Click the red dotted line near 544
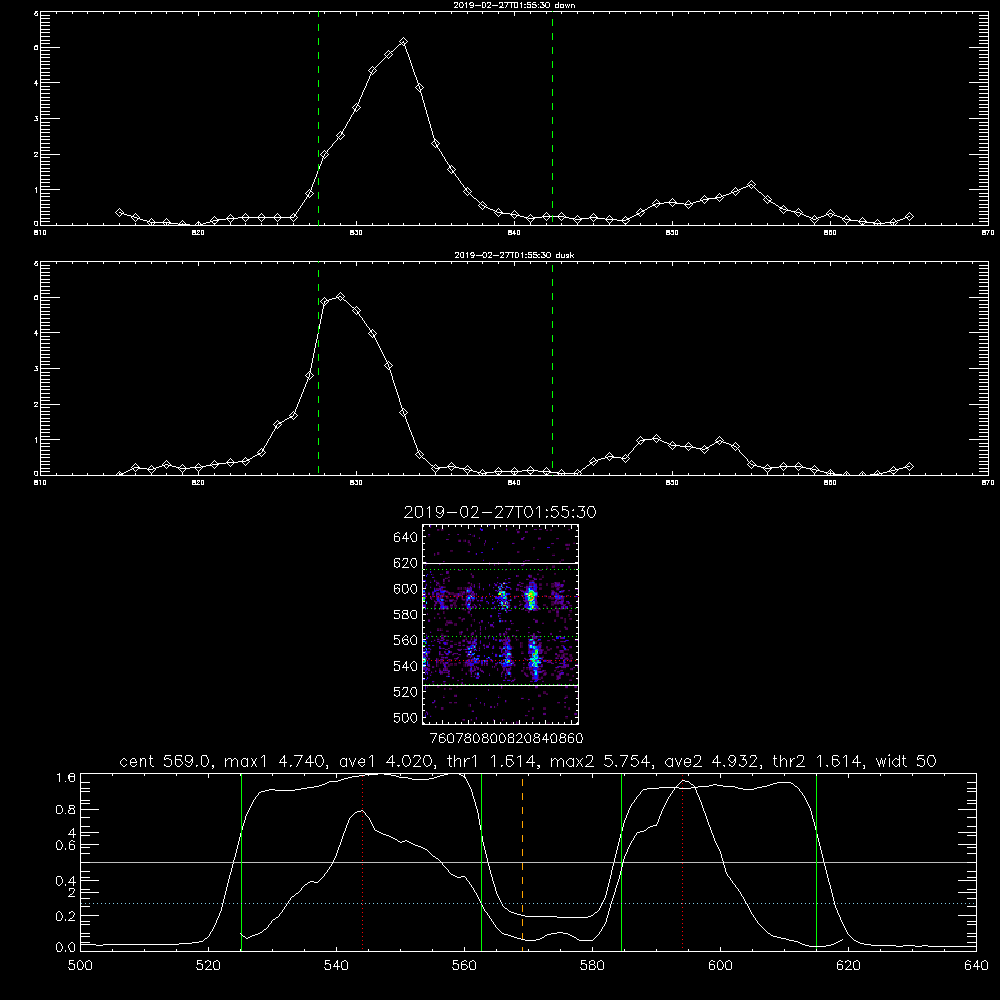This screenshot has width=1000, height=1000. tap(362, 861)
